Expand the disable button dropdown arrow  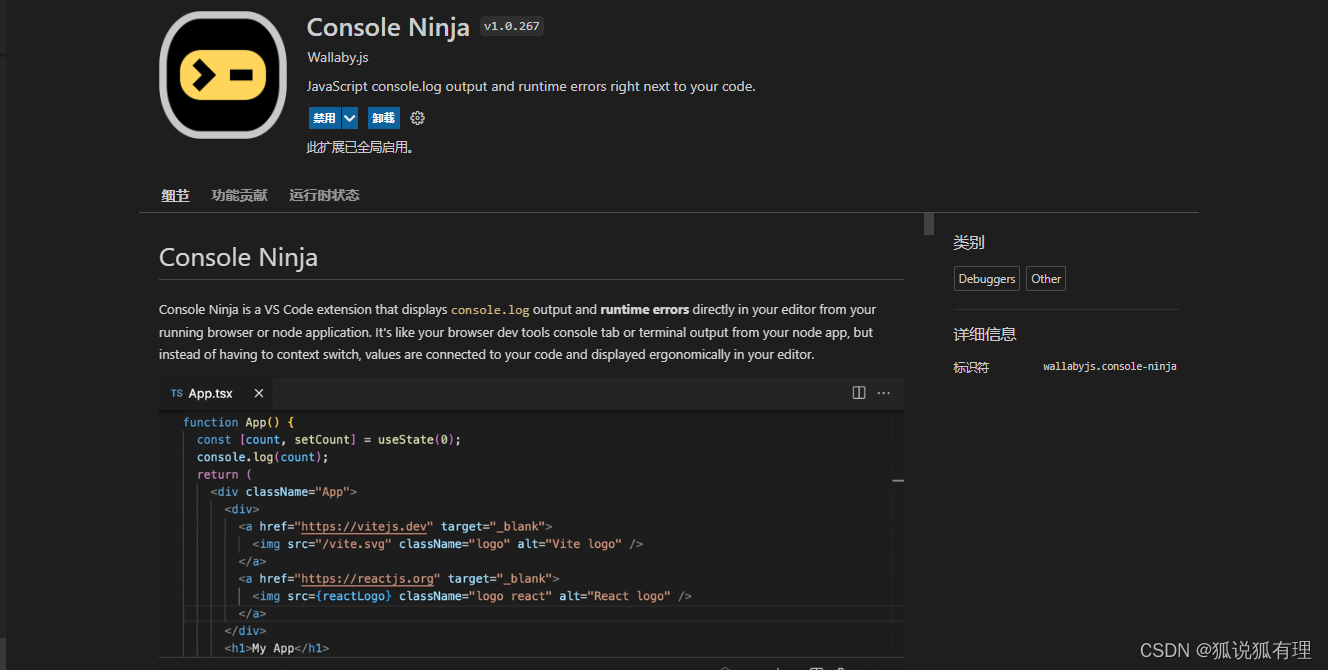349,118
